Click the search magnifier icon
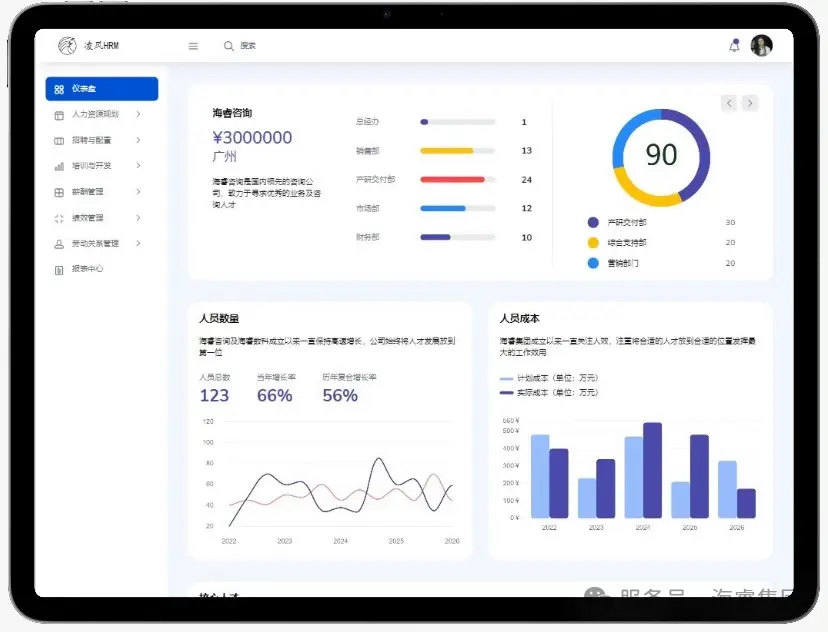Image resolution: width=828 pixels, height=632 pixels. click(229, 46)
